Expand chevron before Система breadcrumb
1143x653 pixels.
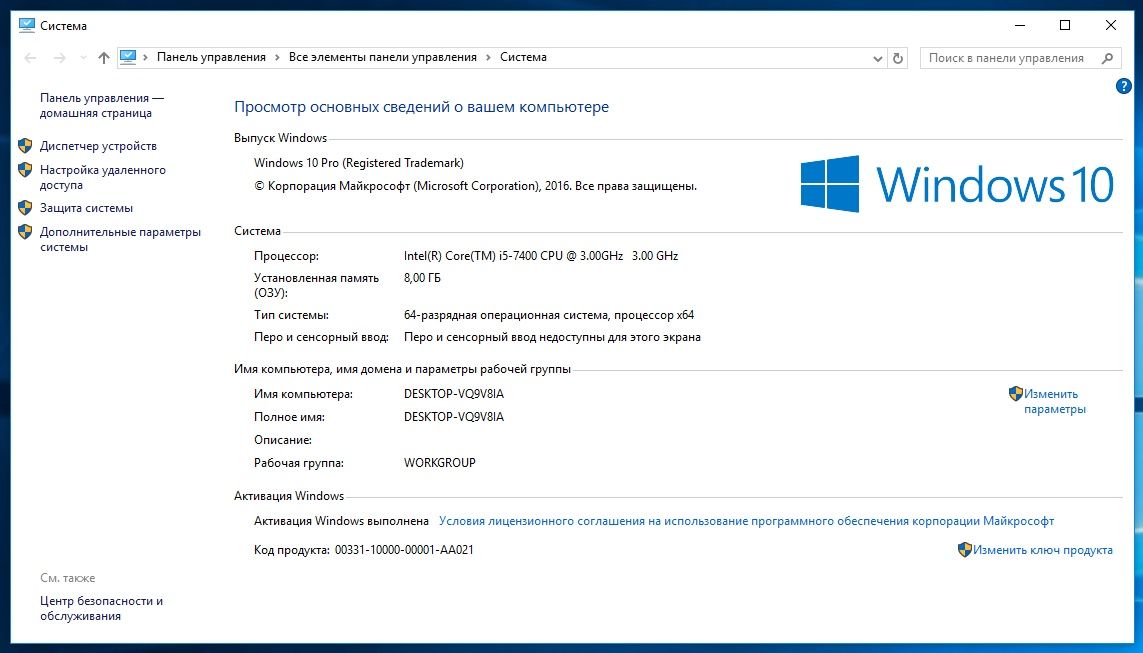tap(488, 58)
